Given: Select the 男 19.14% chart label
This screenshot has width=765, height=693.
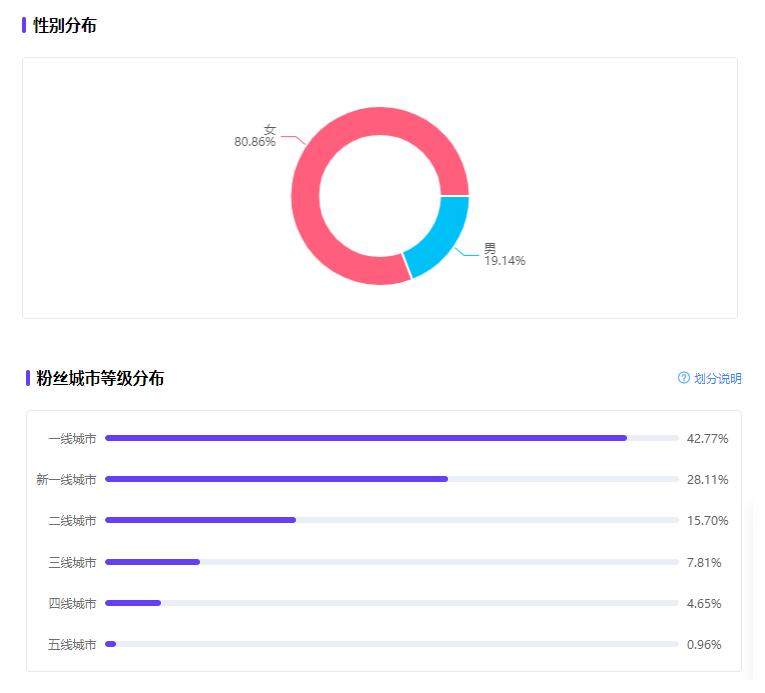Looking at the screenshot, I should (504, 255).
